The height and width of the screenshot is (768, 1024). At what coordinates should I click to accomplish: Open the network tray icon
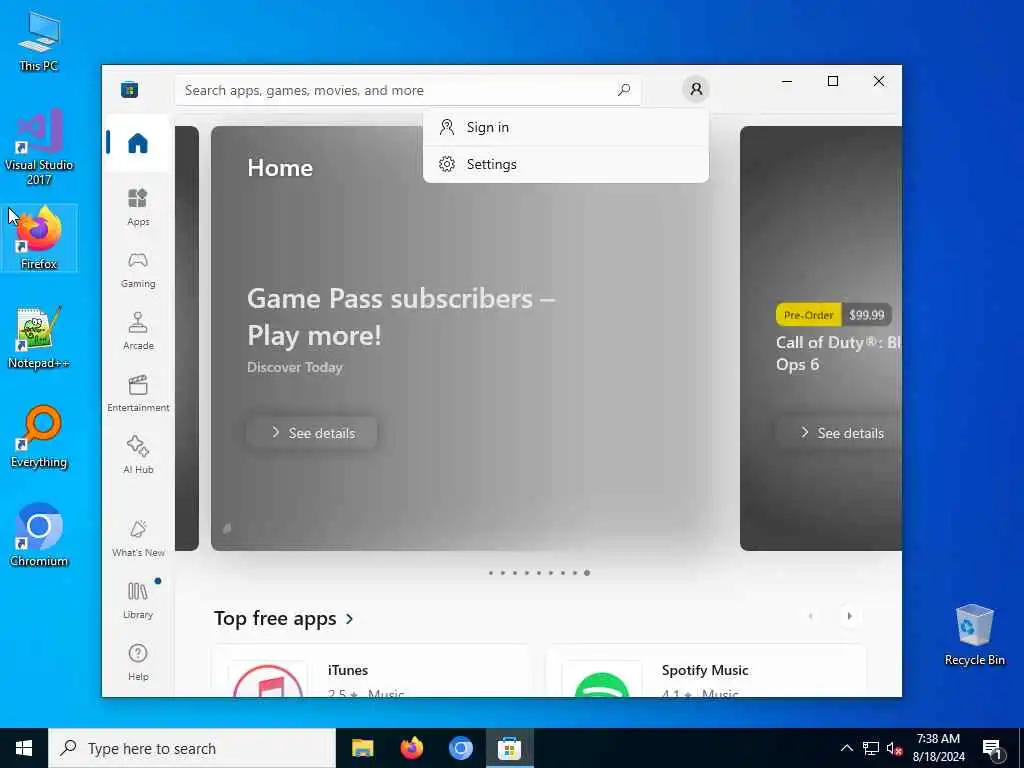click(x=871, y=748)
